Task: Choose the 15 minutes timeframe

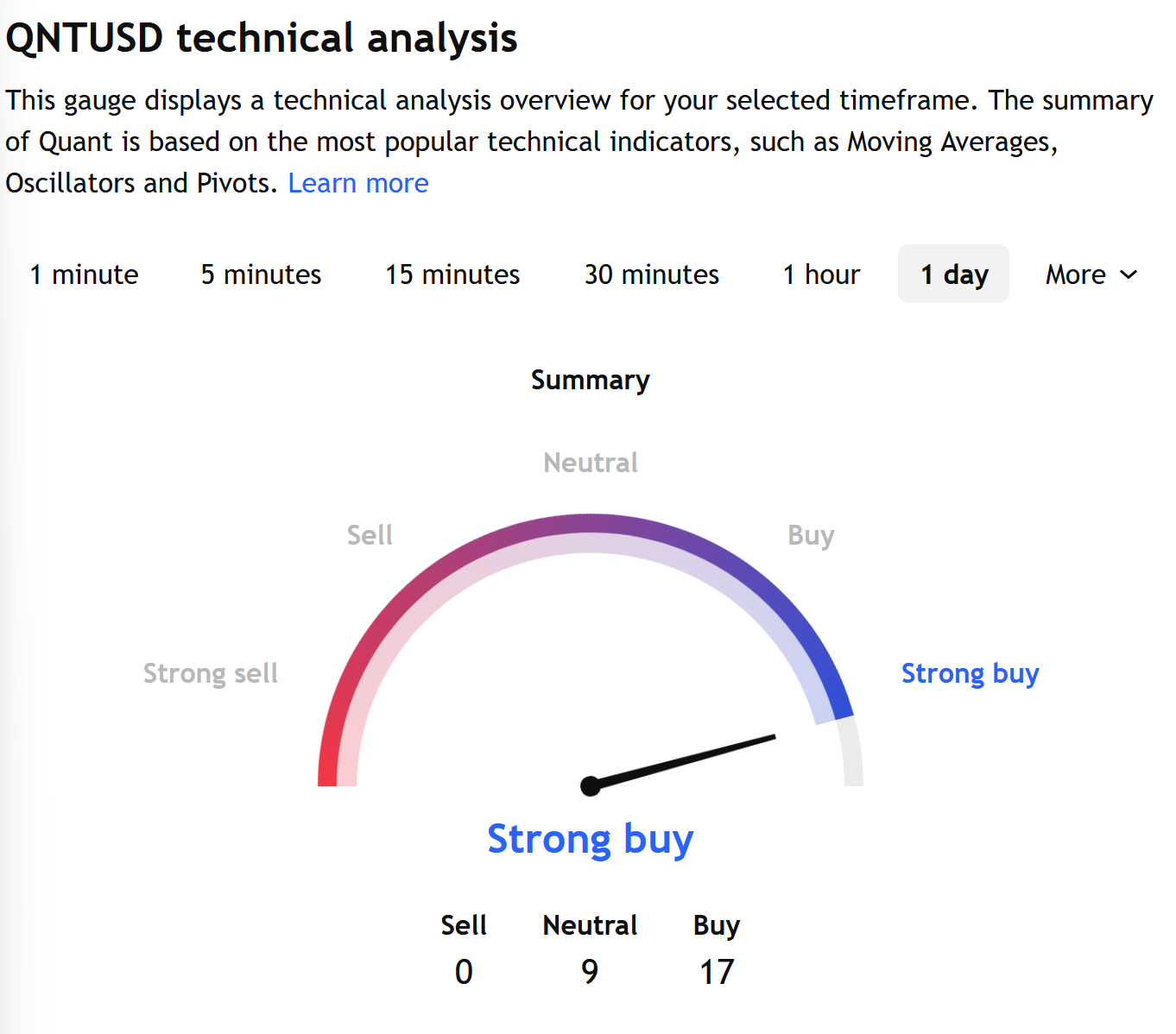Action: click(x=452, y=274)
